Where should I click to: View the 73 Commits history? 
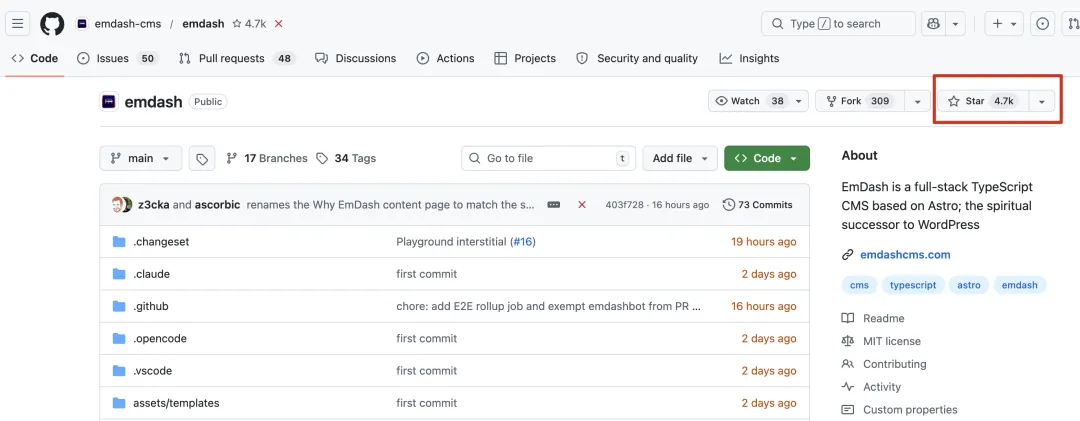click(x=758, y=205)
